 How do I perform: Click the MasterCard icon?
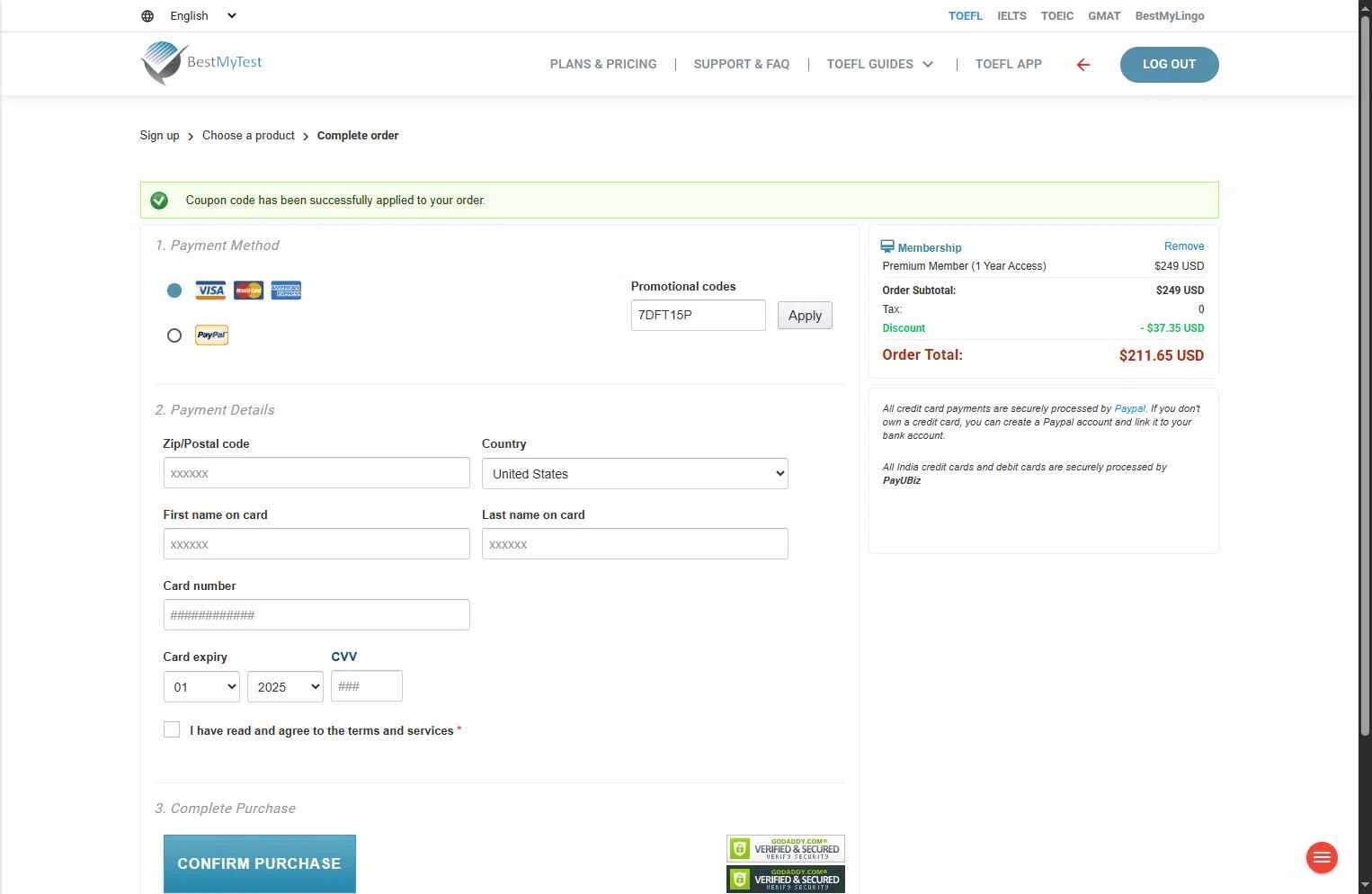(x=248, y=291)
